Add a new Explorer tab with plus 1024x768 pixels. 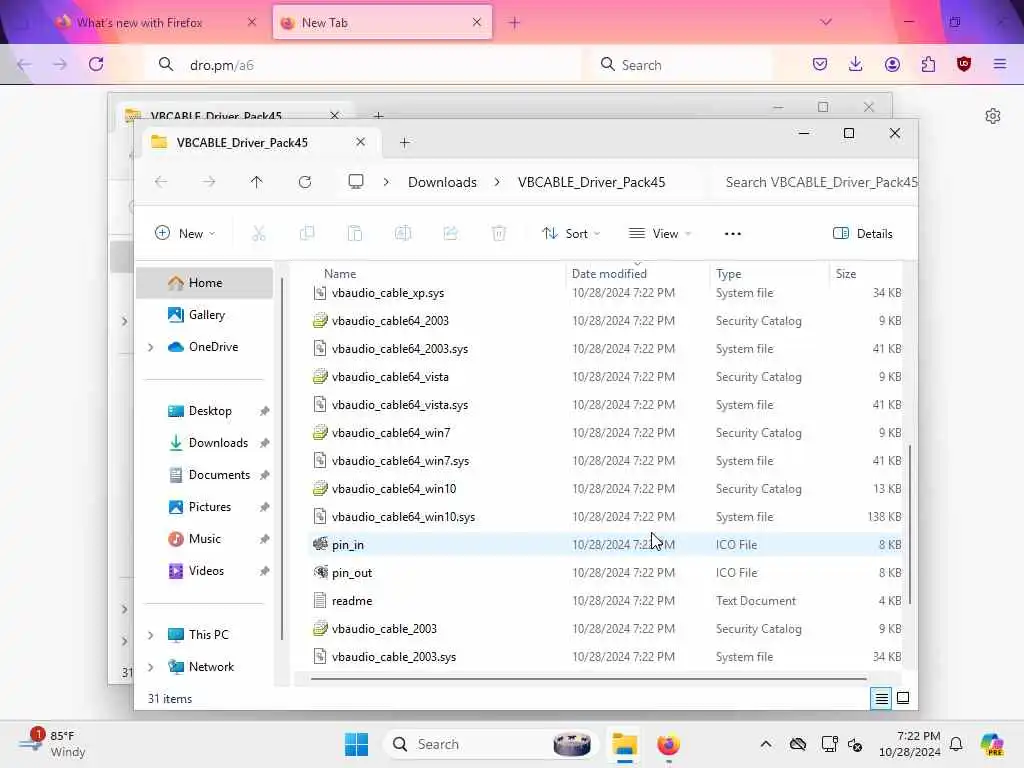(405, 142)
